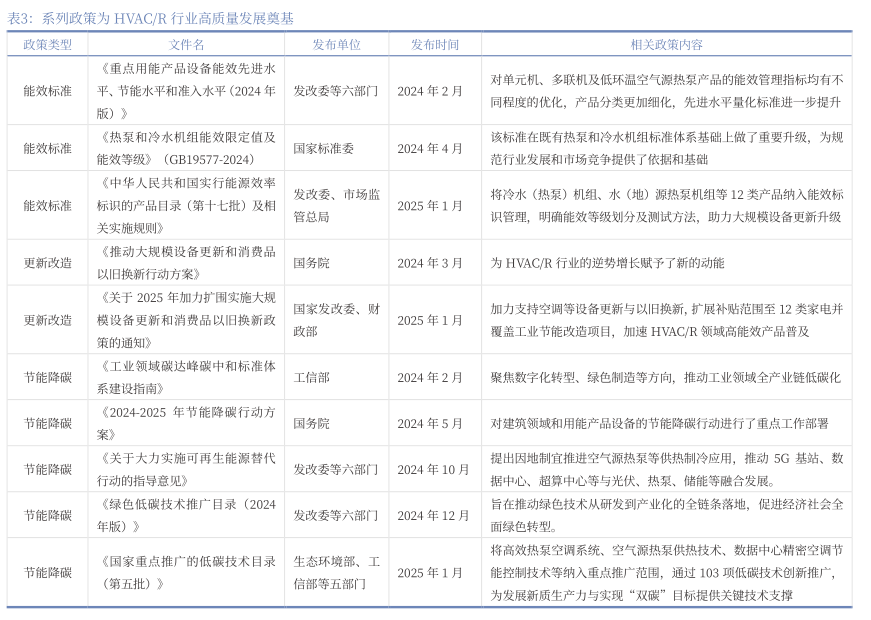871x620 pixels.
Task: Click the 2024 年 4 月 date cell
Action: tap(430, 148)
